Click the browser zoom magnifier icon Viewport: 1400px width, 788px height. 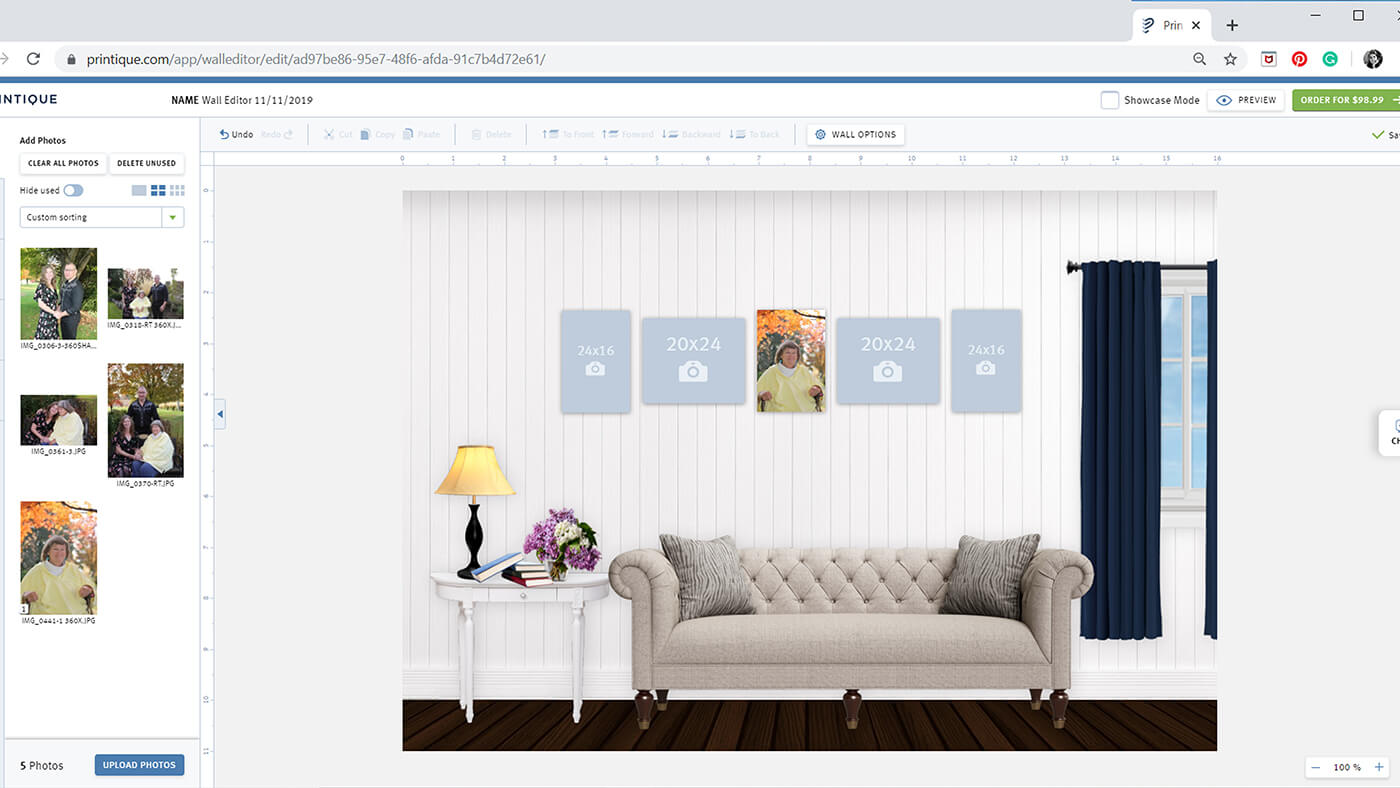(x=1200, y=59)
